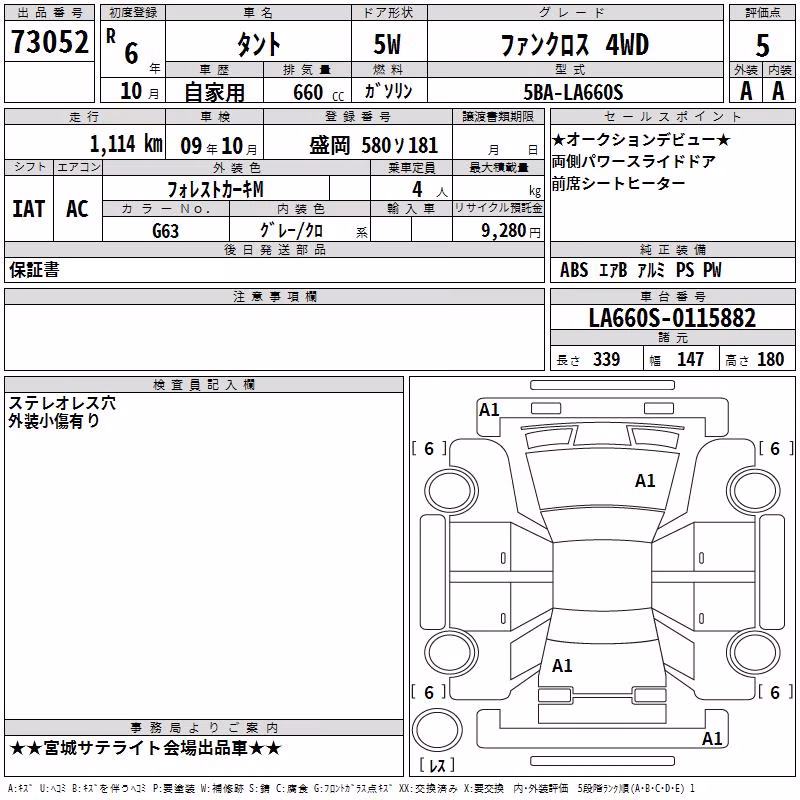Screen dimensions: 800x800
Task: Select the model code 5BA-LA660S
Action: (573, 92)
